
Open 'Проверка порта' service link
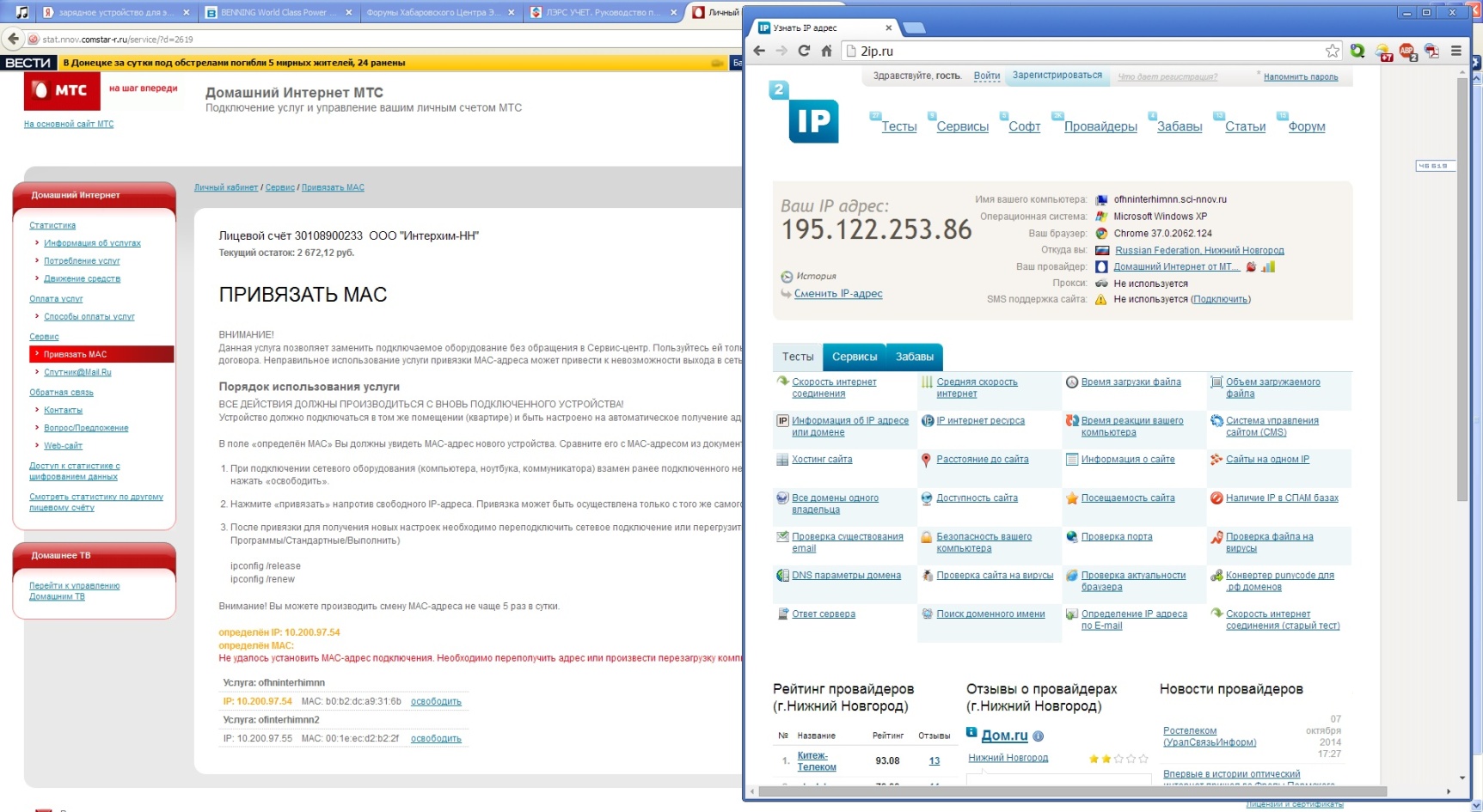pyautogui.click(x=1117, y=537)
